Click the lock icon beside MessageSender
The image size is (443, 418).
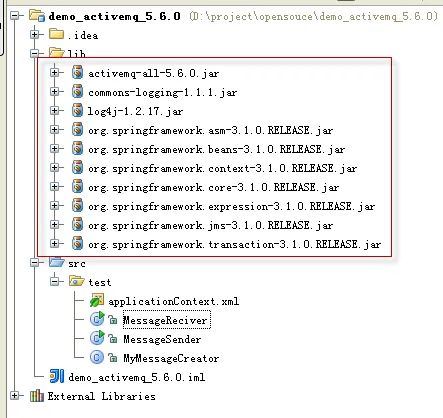(113, 339)
